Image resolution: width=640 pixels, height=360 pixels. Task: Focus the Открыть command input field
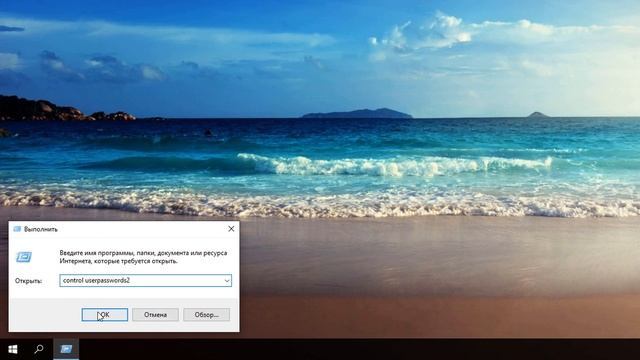tap(145, 280)
